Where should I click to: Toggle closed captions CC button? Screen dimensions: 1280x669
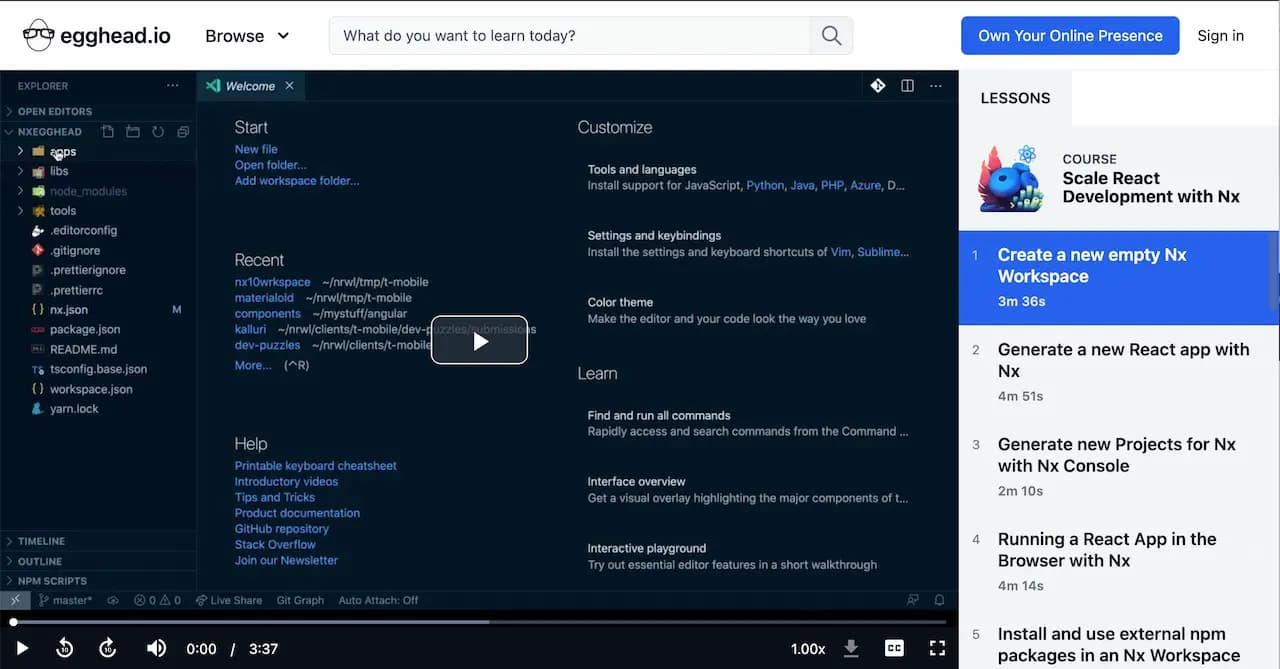click(894, 648)
